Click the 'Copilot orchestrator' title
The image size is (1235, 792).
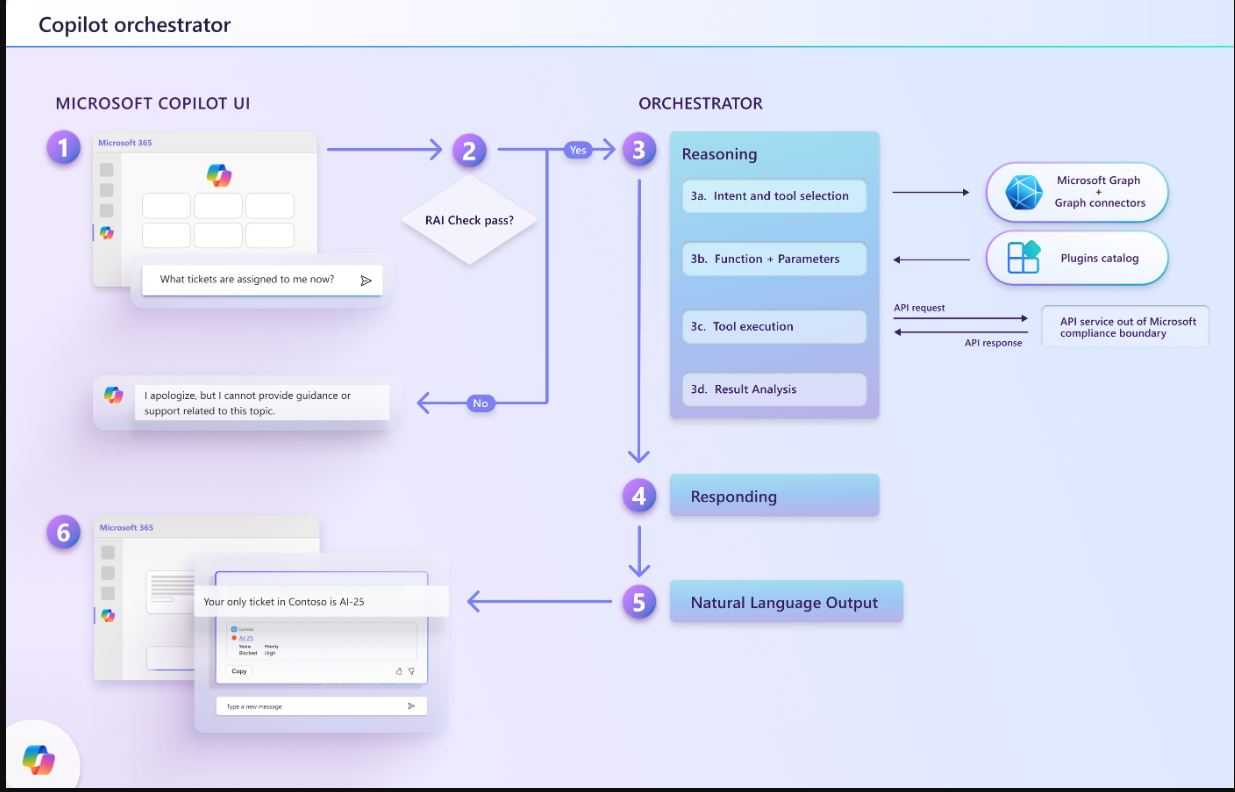click(x=134, y=25)
